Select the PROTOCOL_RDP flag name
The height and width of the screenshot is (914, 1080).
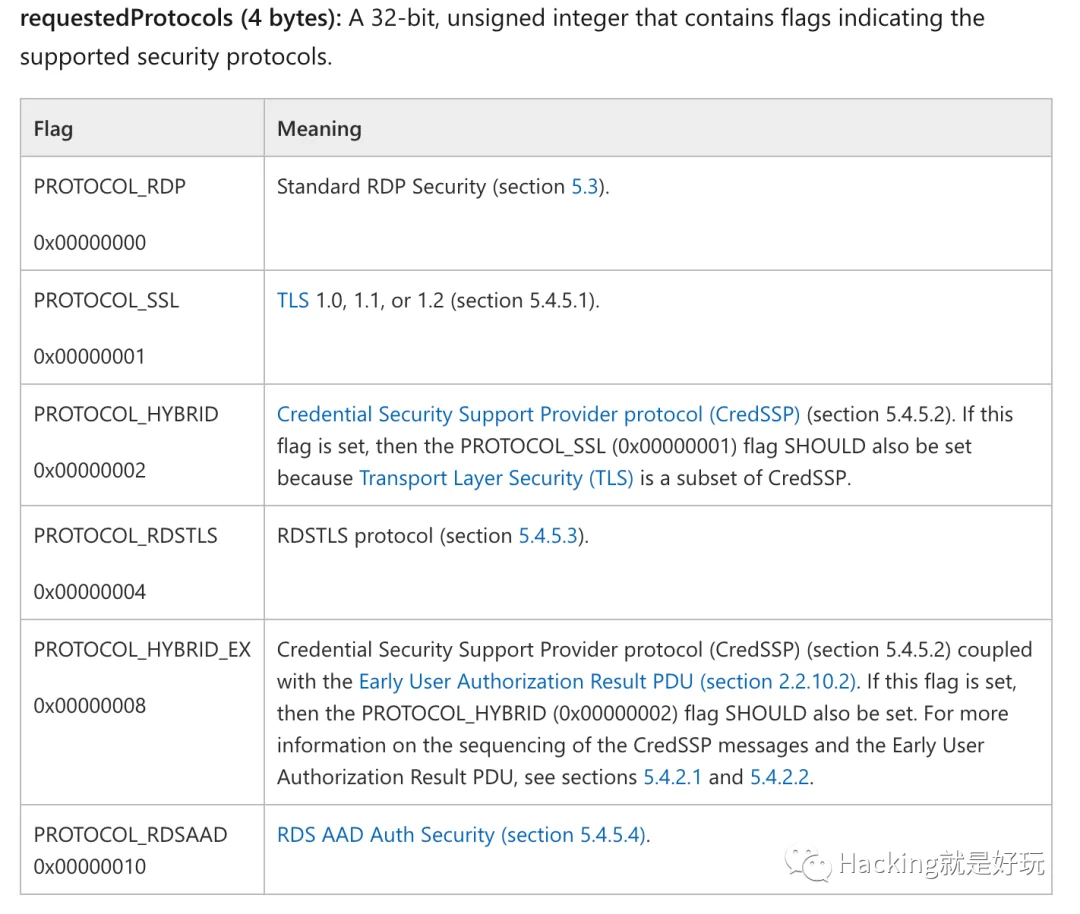click(x=109, y=187)
